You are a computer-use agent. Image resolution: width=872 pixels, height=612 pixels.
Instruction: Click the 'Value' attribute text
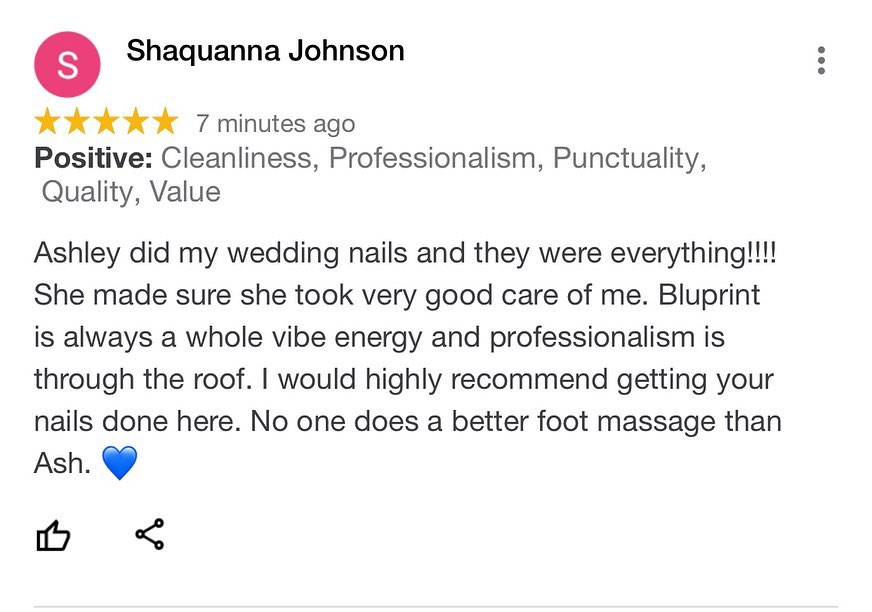(x=185, y=192)
